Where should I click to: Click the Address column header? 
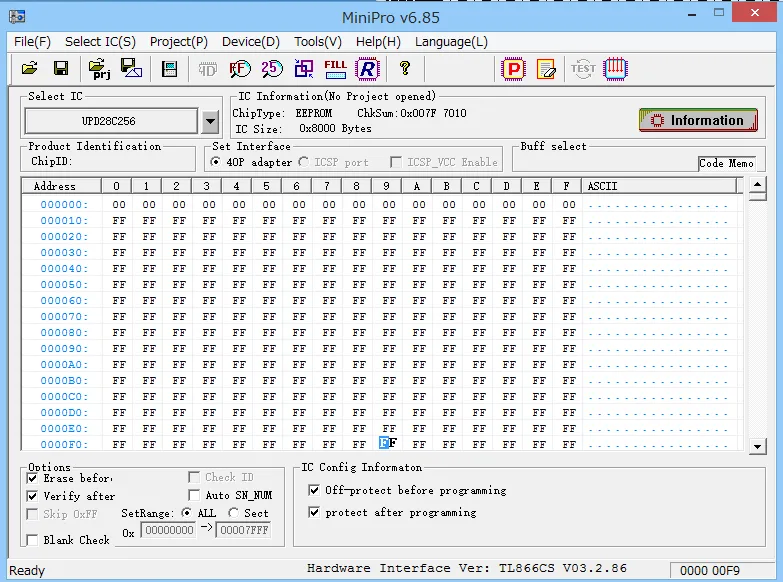point(61,186)
